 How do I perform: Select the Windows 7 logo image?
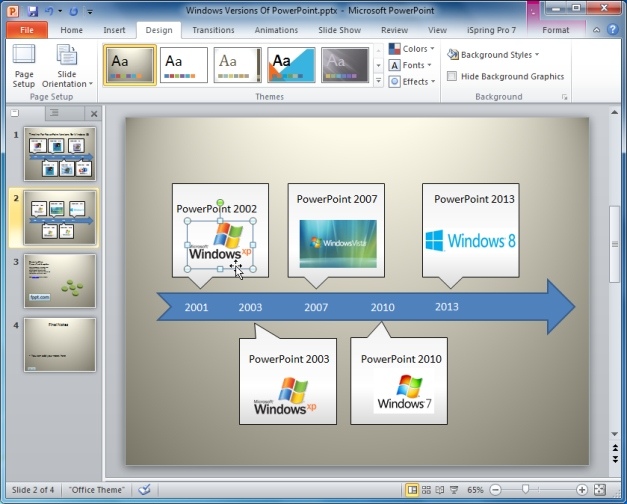click(404, 392)
